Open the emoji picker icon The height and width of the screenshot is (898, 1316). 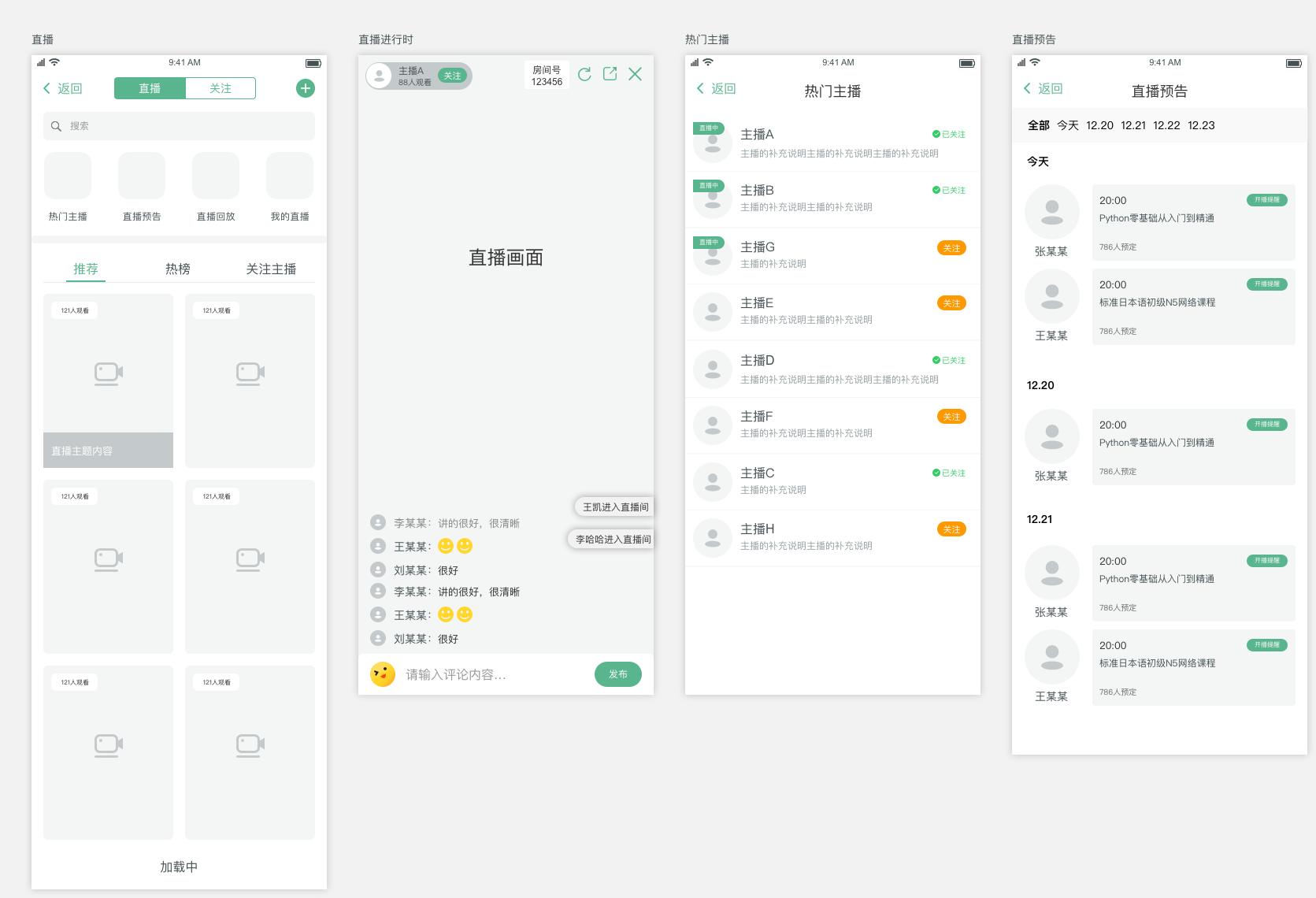click(x=383, y=674)
